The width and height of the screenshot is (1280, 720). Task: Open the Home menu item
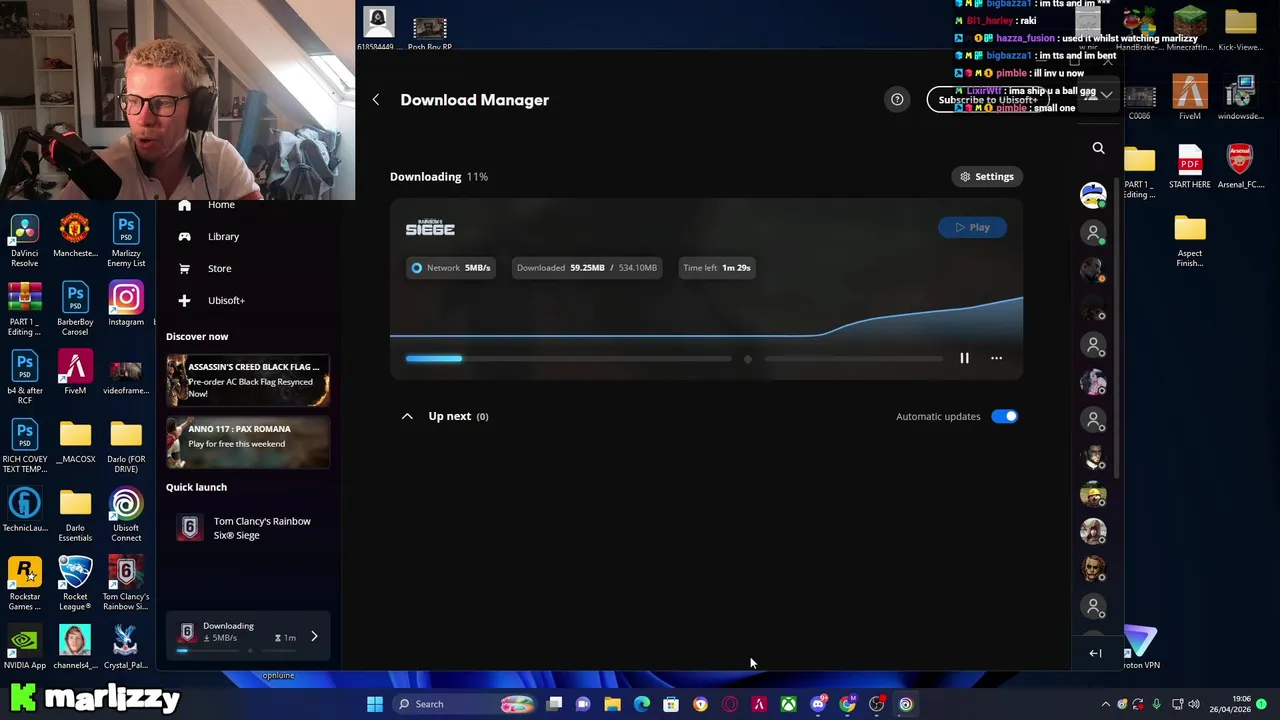pos(221,205)
